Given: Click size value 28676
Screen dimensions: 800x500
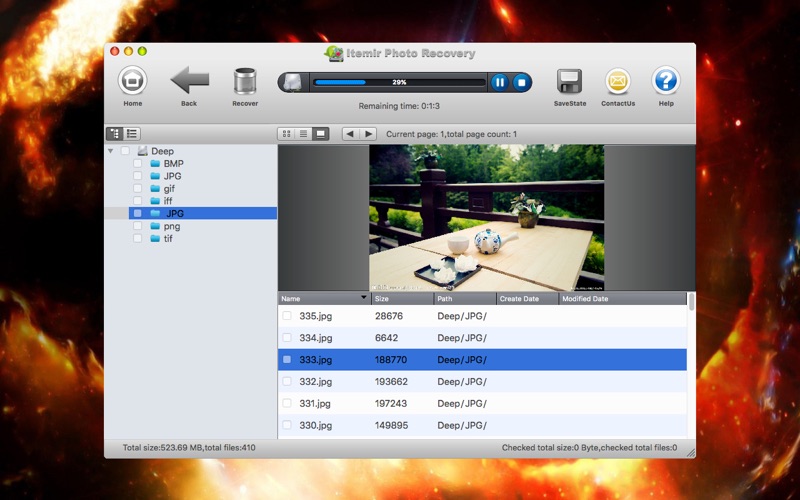Looking at the screenshot, I should tap(389, 316).
